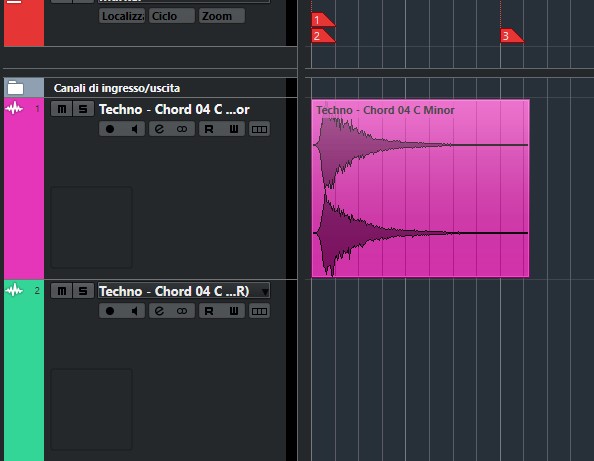This screenshot has height=461, width=594.
Task: Select the Canali di ingresso/uscita folder
Action: click(117, 88)
